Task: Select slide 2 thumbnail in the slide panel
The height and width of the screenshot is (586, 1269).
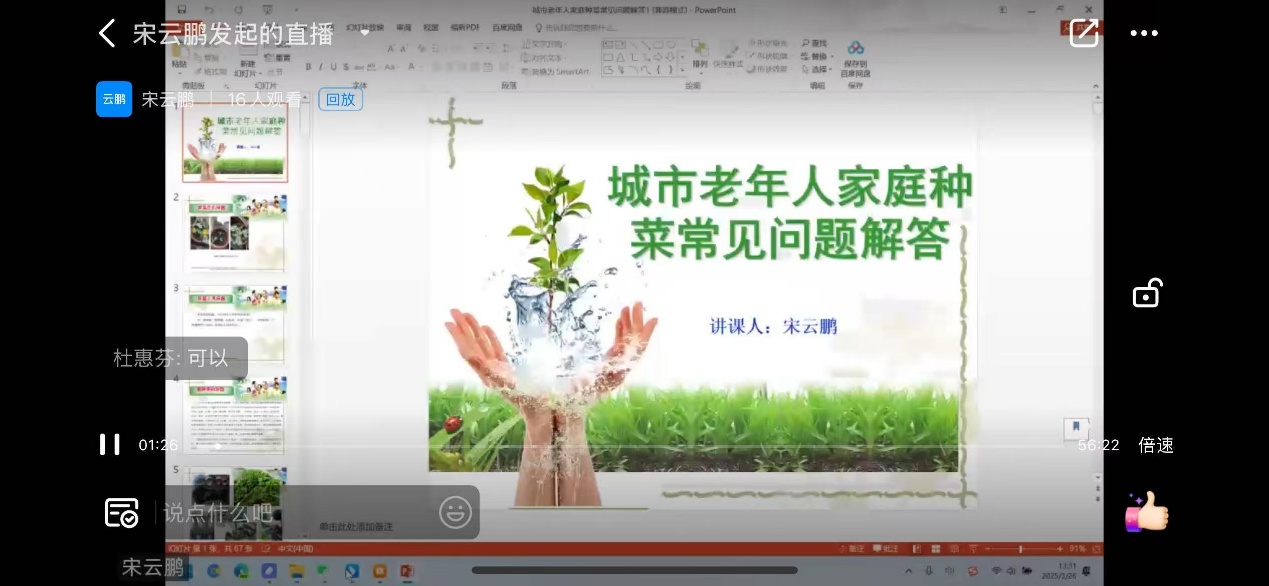Action: point(236,232)
